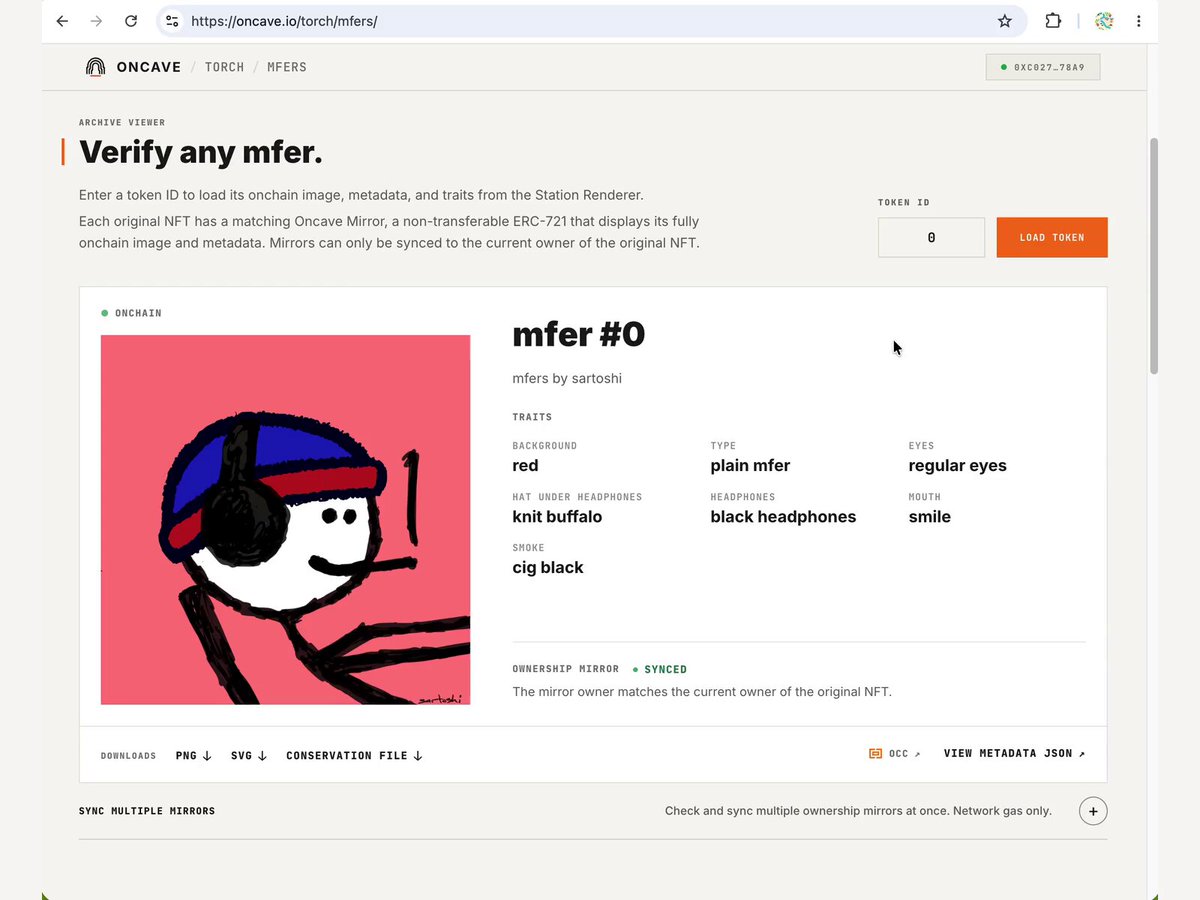
Task: Open site information icon in address bar
Action: pyautogui.click(x=172, y=21)
